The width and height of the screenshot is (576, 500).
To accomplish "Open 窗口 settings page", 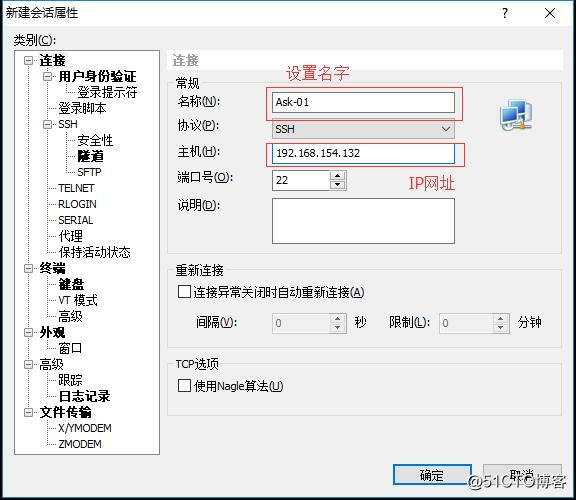I will (70, 348).
